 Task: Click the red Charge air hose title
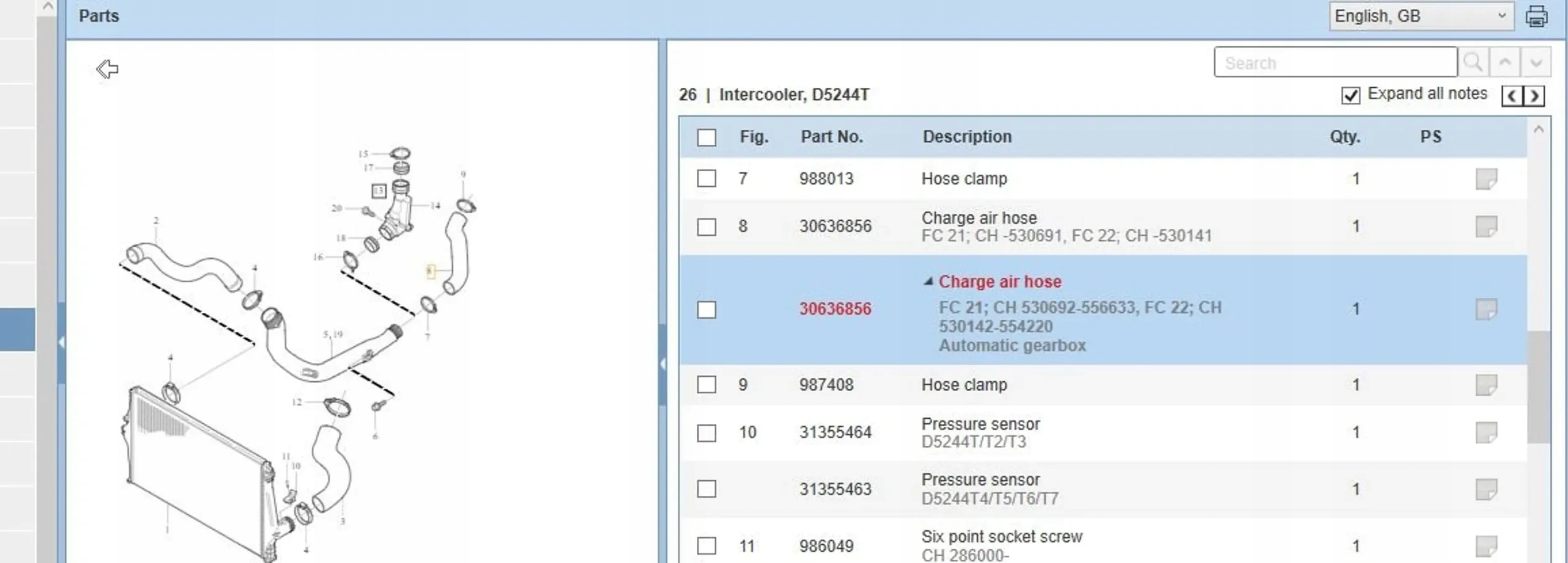tap(1000, 282)
